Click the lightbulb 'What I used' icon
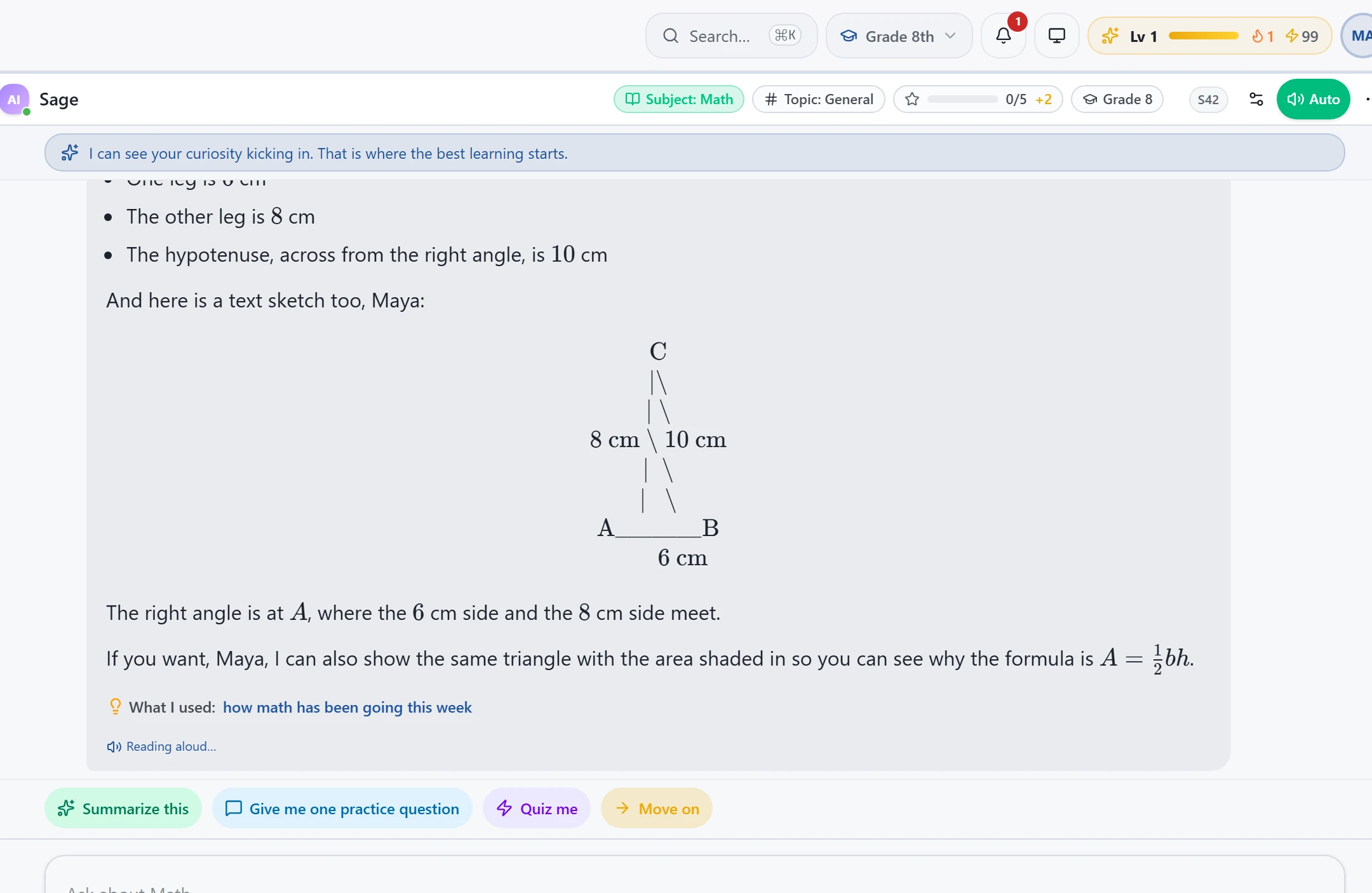The width and height of the screenshot is (1372, 893). pos(115,707)
